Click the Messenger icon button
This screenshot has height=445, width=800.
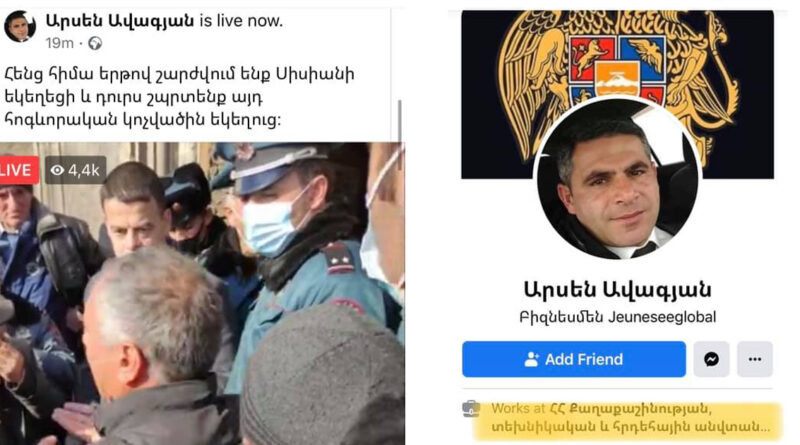[711, 359]
